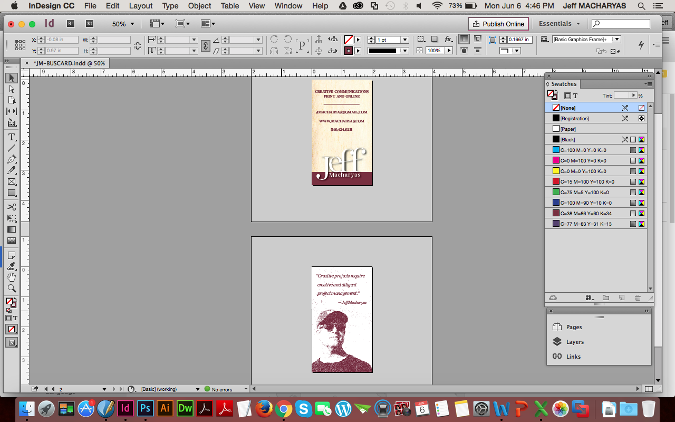This screenshot has width=675, height=422.
Task: Open the Window menu
Action: point(288,6)
